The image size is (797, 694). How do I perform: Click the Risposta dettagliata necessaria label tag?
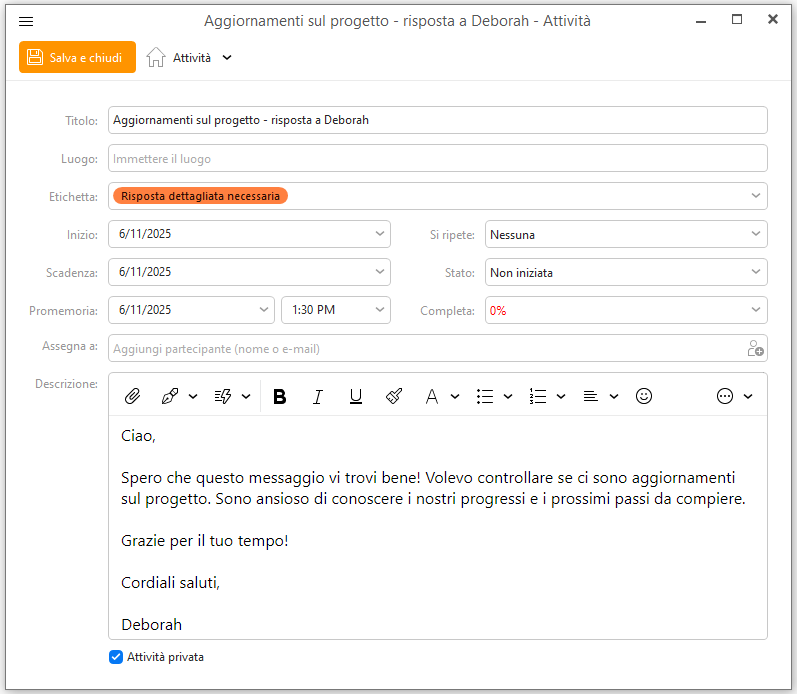point(200,196)
